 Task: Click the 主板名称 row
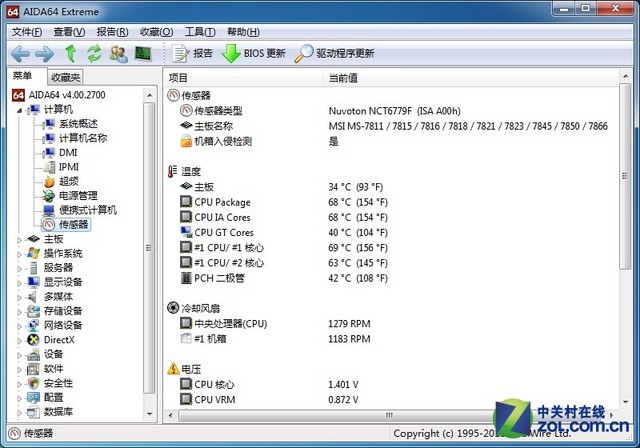coord(392,126)
